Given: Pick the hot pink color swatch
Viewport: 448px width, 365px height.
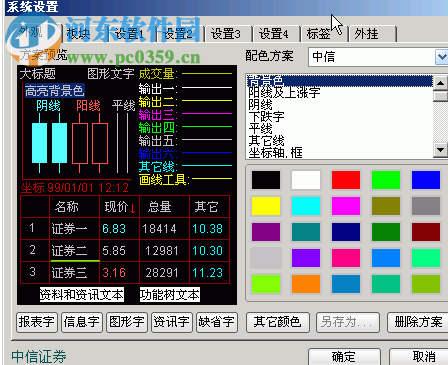Looking at the screenshot, I should click(346, 258).
